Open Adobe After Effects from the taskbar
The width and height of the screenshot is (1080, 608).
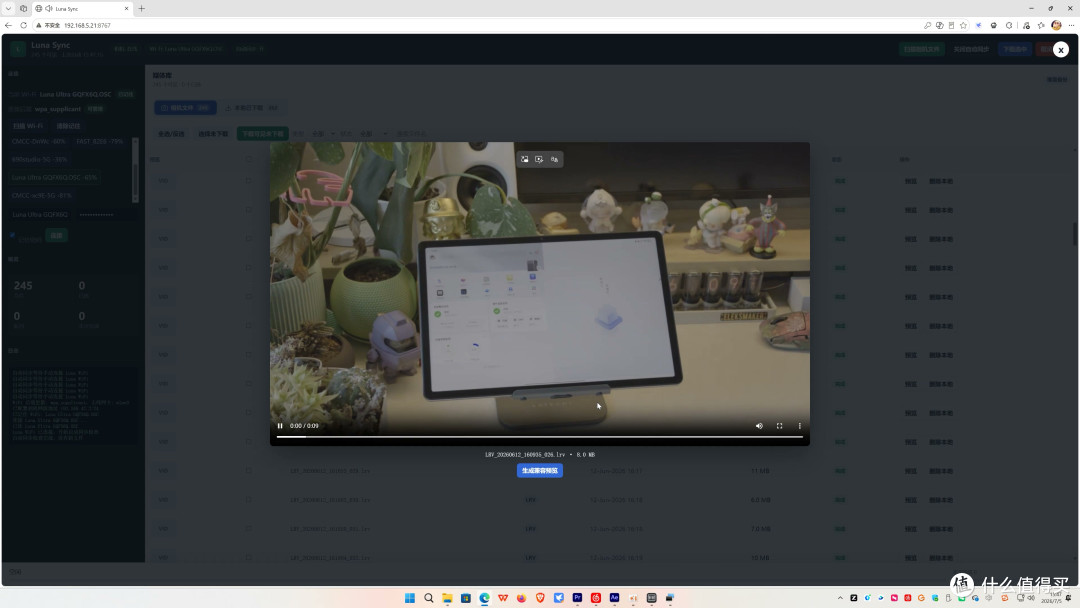(614, 598)
